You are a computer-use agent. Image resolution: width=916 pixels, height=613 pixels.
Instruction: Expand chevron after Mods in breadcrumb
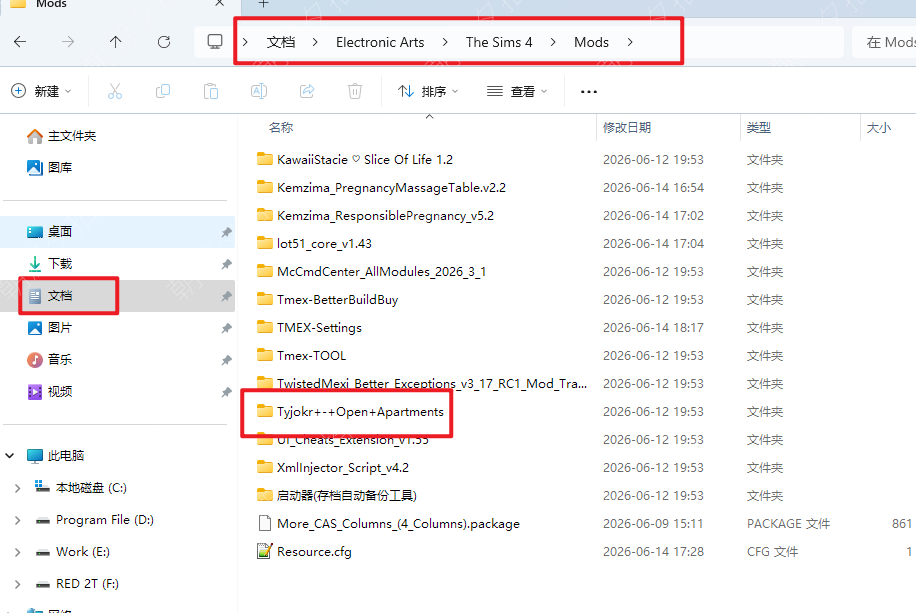point(630,42)
